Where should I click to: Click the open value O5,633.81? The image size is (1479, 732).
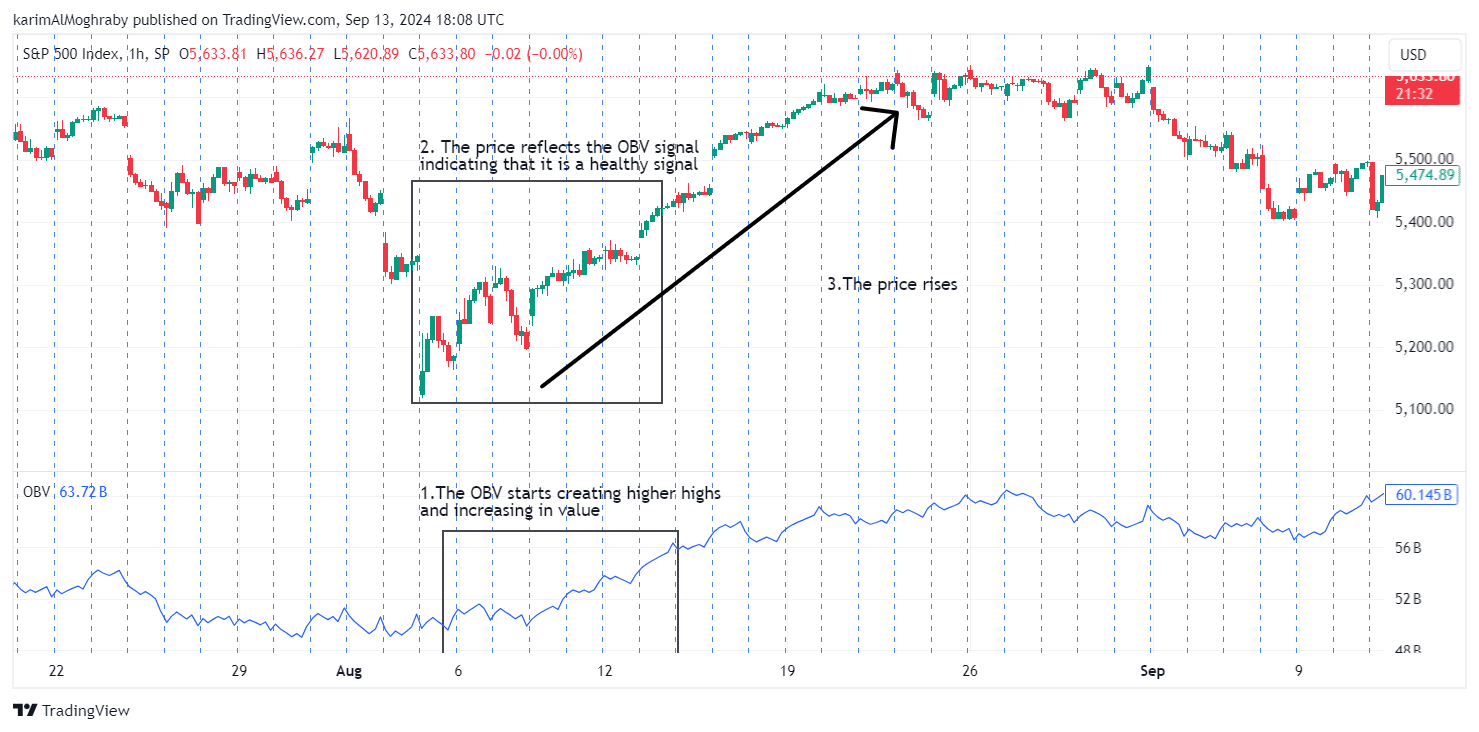[213, 54]
